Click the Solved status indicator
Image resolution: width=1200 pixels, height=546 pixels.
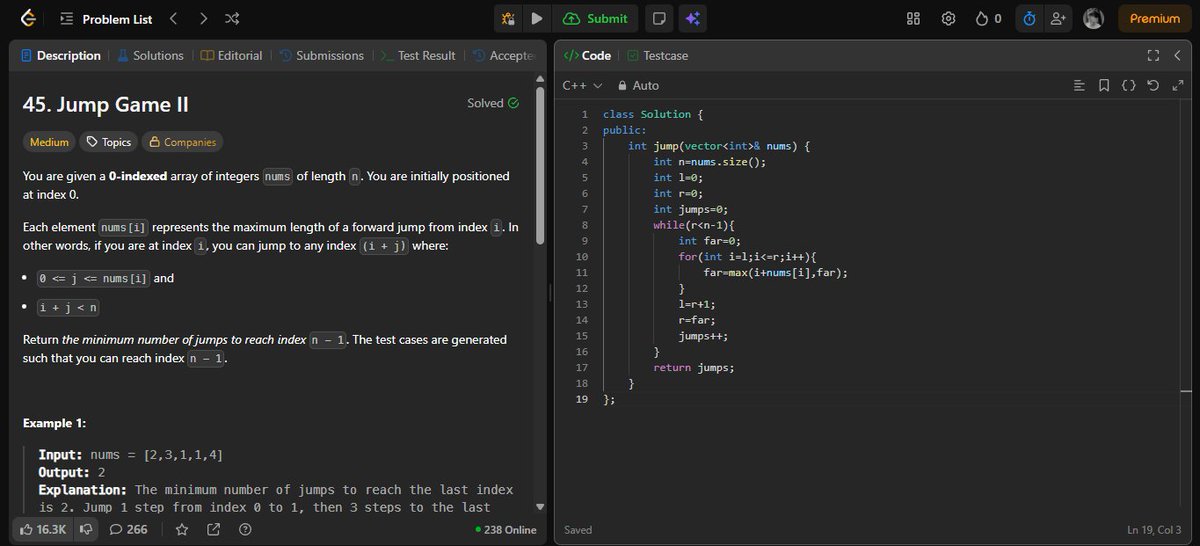click(x=493, y=103)
